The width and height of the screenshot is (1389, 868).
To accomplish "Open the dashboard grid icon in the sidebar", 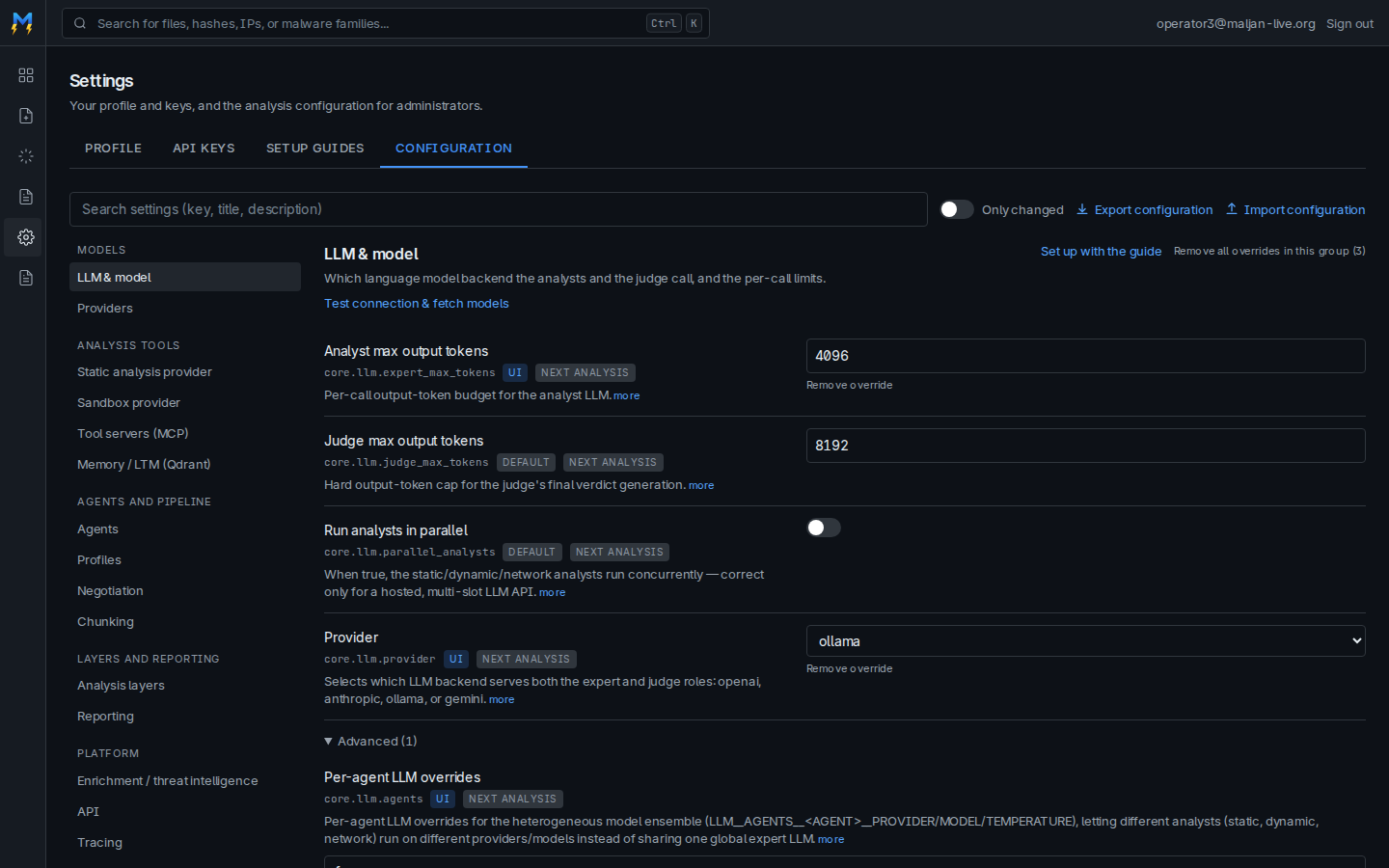I will [26, 75].
